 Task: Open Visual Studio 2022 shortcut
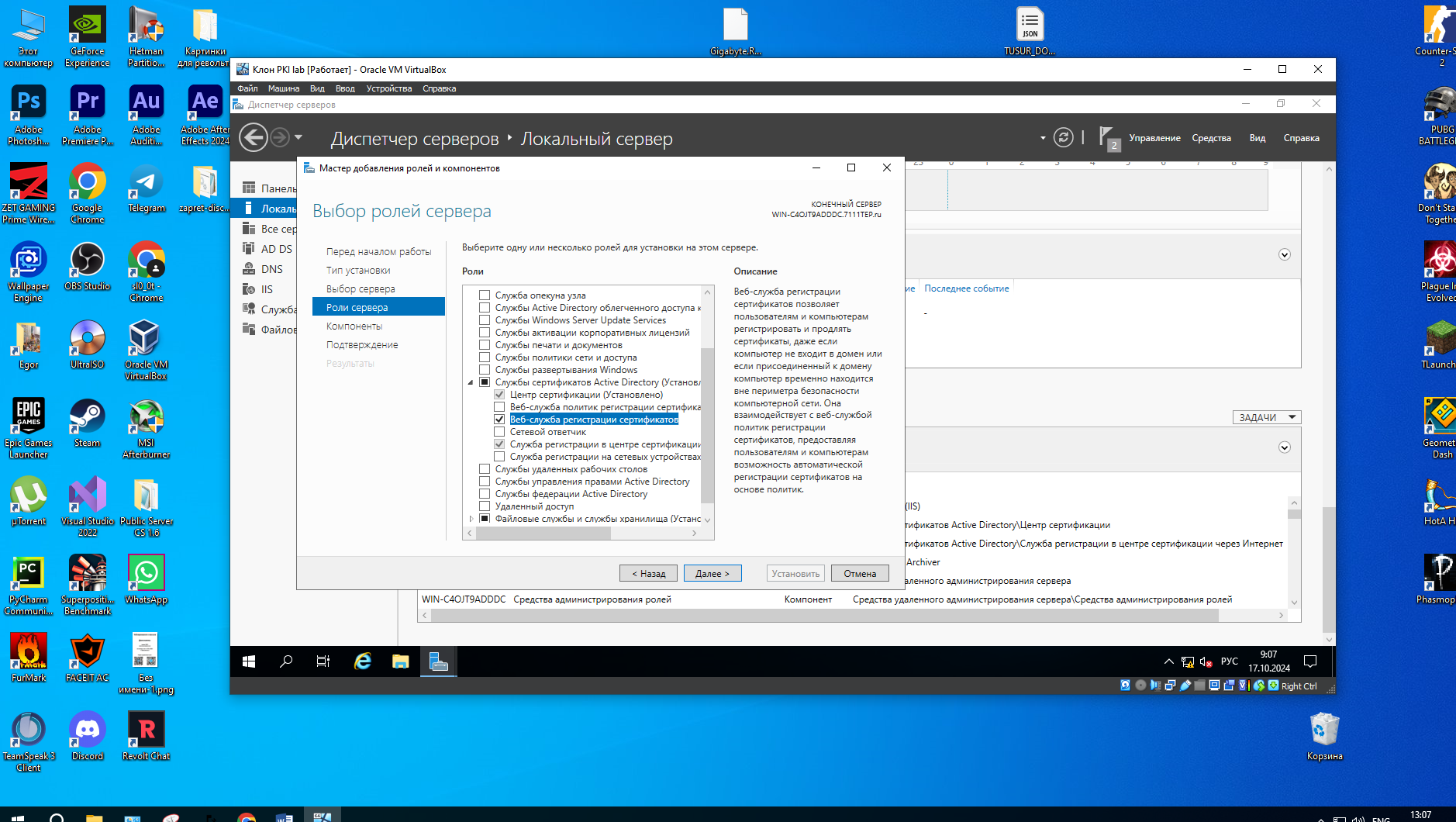click(x=88, y=507)
